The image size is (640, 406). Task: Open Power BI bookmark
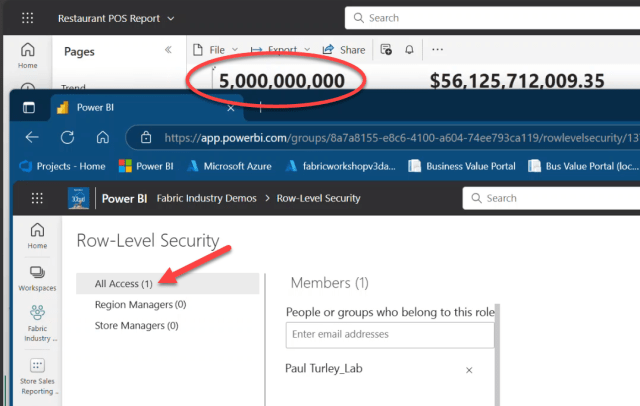[x=146, y=166]
